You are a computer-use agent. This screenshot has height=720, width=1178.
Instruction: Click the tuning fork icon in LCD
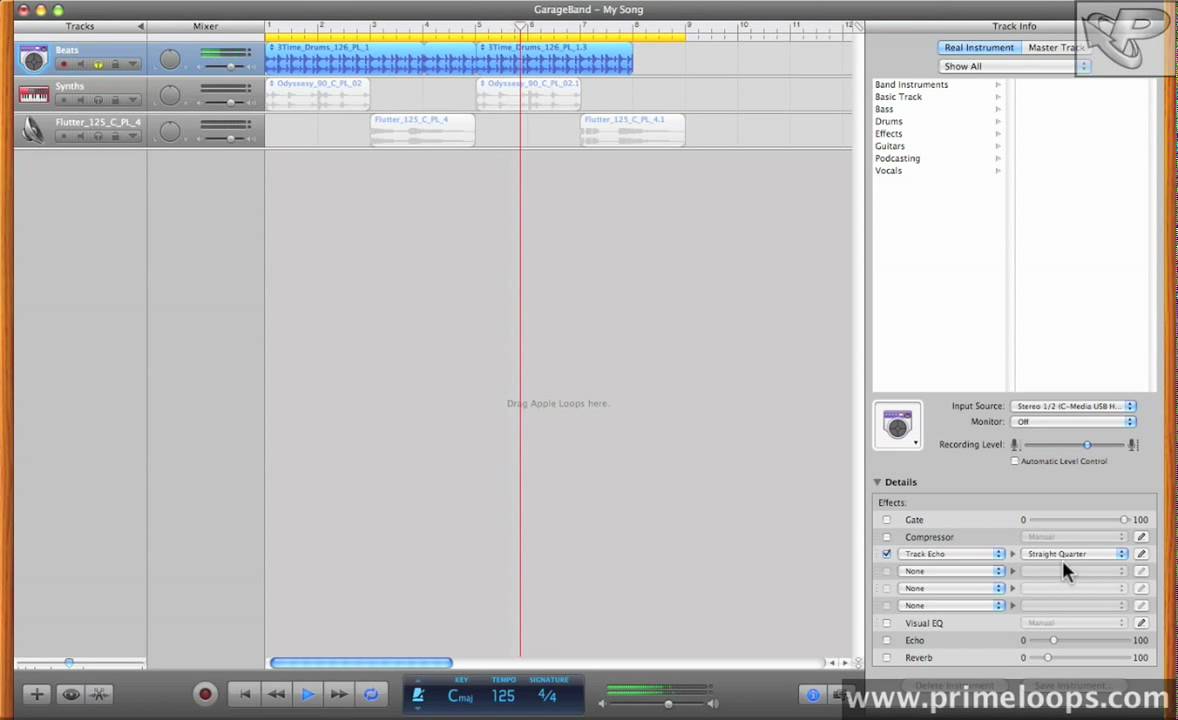[418, 696]
